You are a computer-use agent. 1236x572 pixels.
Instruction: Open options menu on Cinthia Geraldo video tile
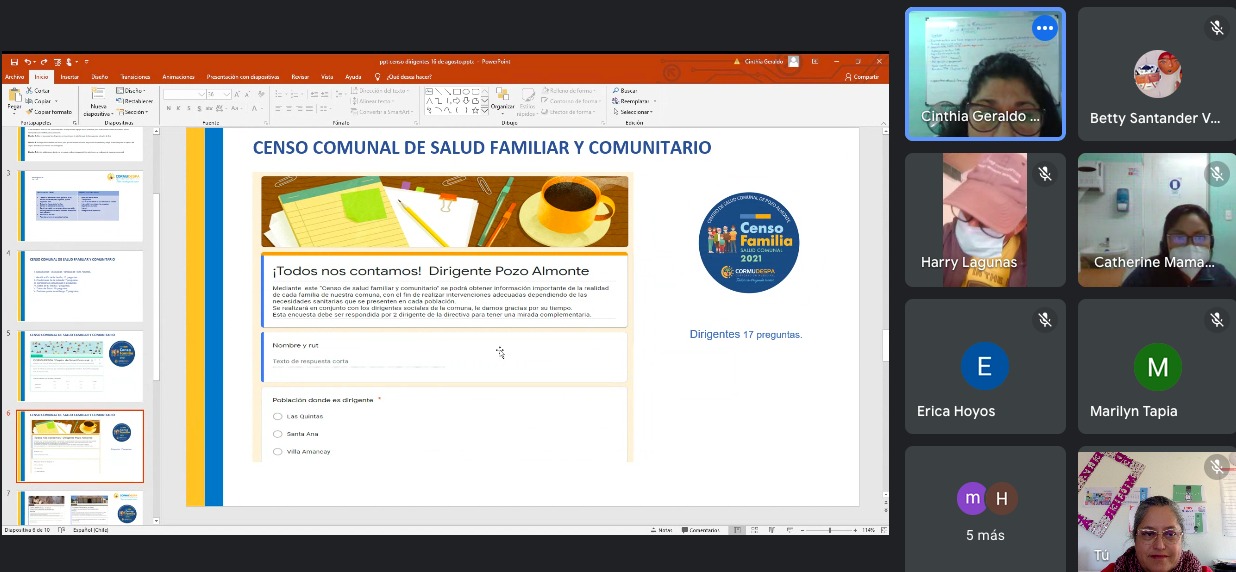(x=1045, y=28)
